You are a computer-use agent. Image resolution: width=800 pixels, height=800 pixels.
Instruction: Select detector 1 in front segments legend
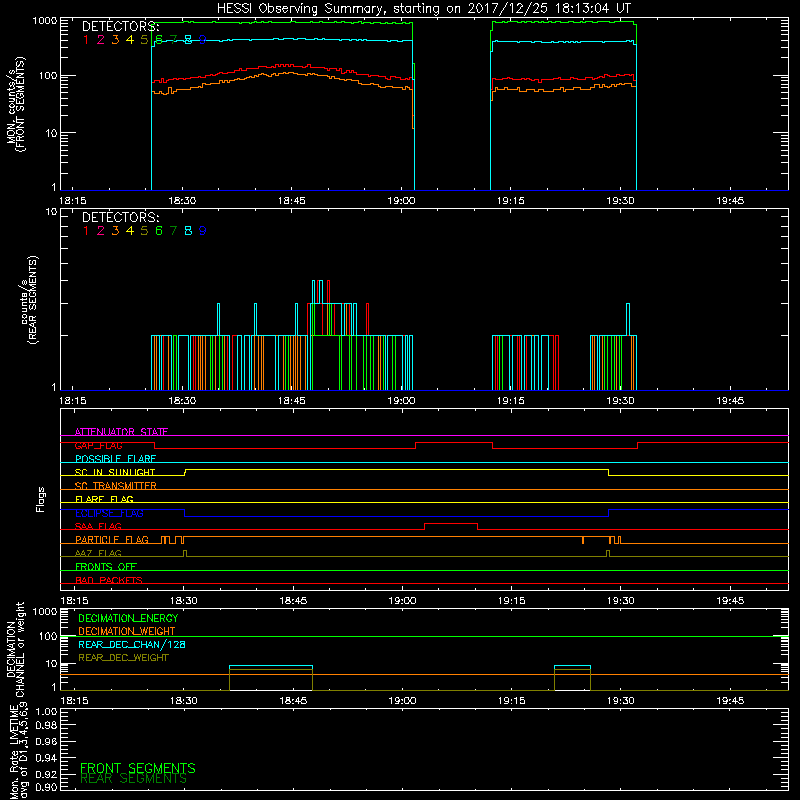86,40
